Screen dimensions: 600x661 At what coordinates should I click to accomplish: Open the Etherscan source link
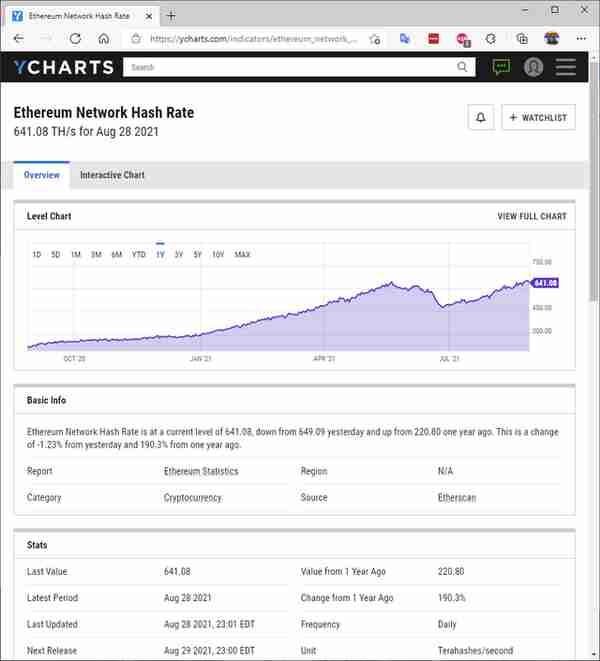click(457, 498)
